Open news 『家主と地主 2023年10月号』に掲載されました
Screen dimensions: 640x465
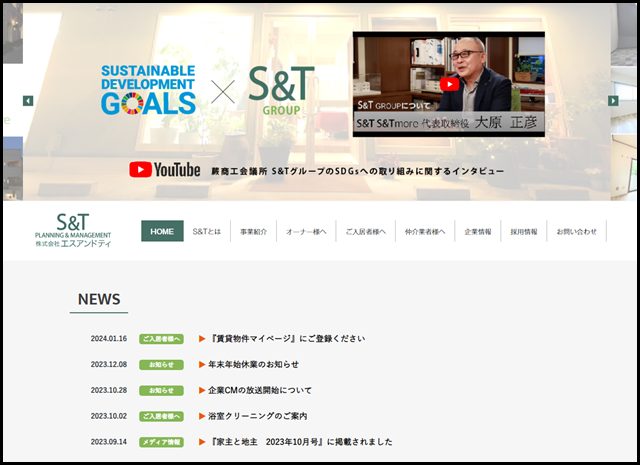click(x=300, y=442)
